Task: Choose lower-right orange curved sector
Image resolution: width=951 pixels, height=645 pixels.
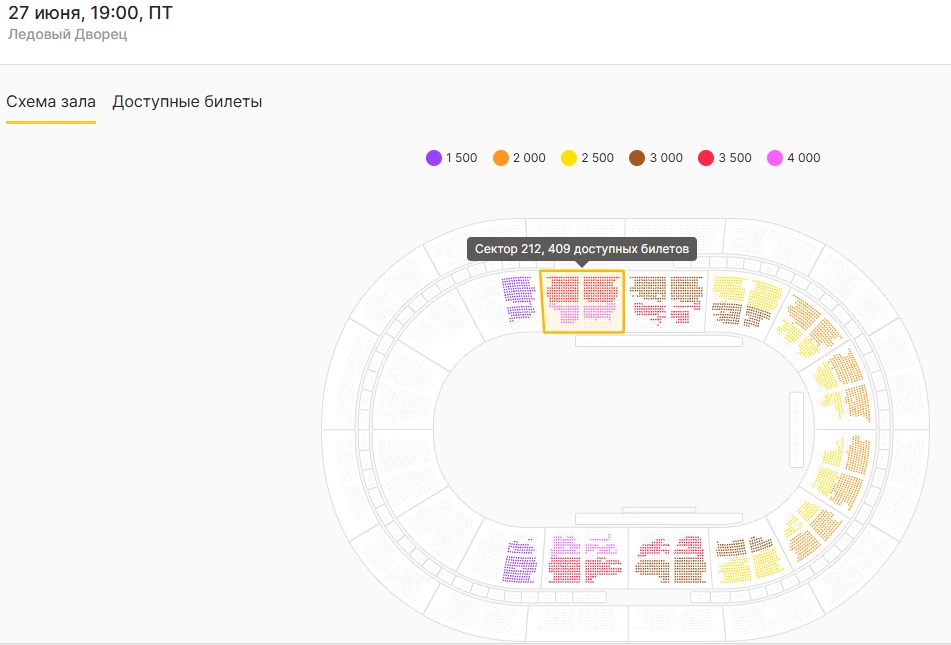Action: pyautogui.click(x=813, y=532)
